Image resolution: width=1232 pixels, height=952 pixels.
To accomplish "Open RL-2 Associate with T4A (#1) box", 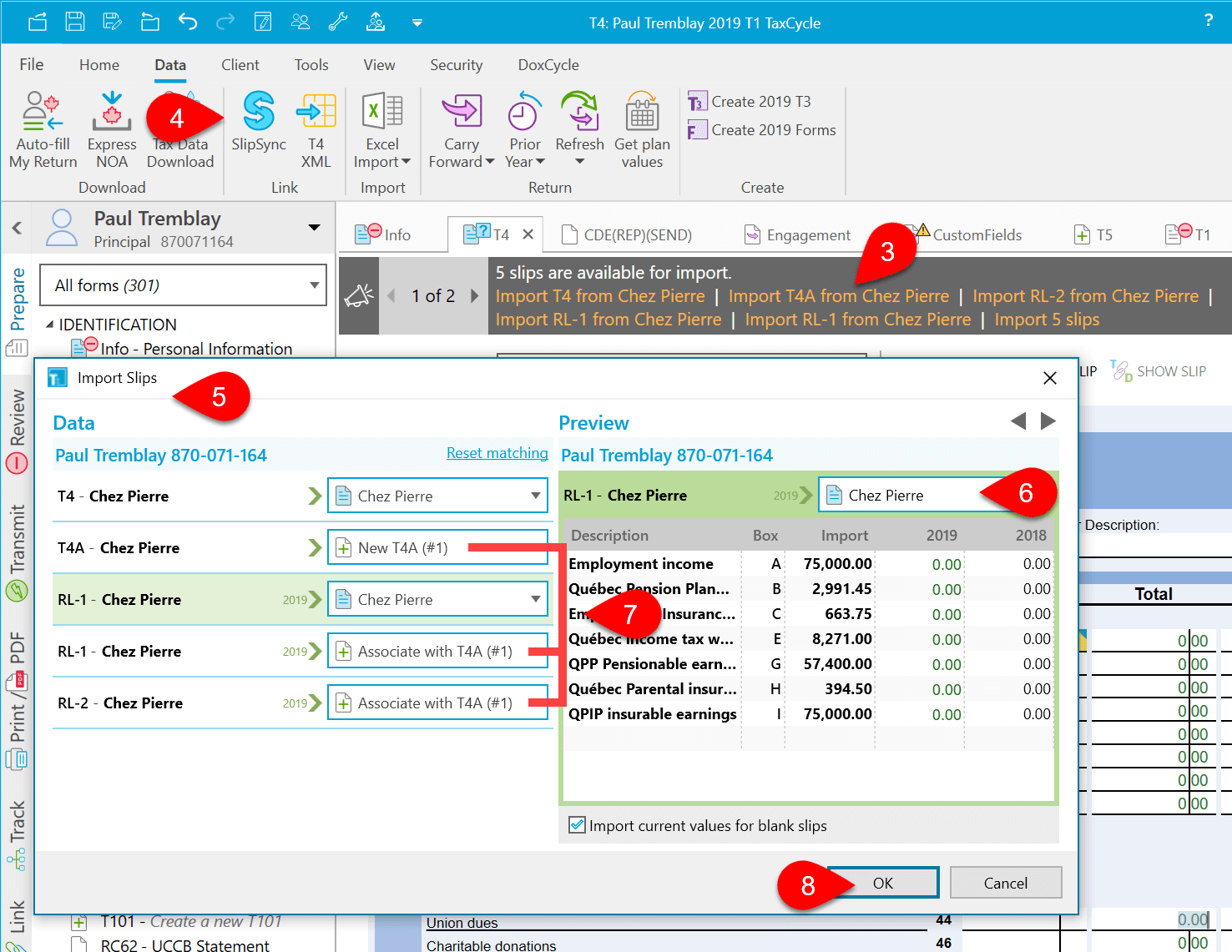I will (x=437, y=703).
